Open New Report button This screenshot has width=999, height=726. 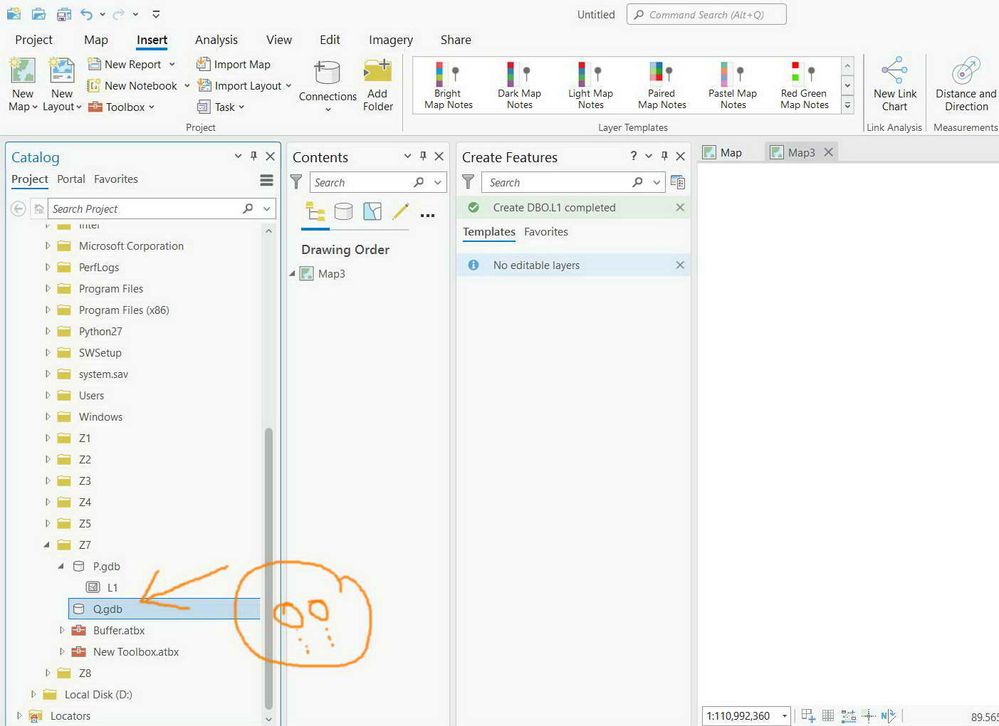tap(131, 64)
